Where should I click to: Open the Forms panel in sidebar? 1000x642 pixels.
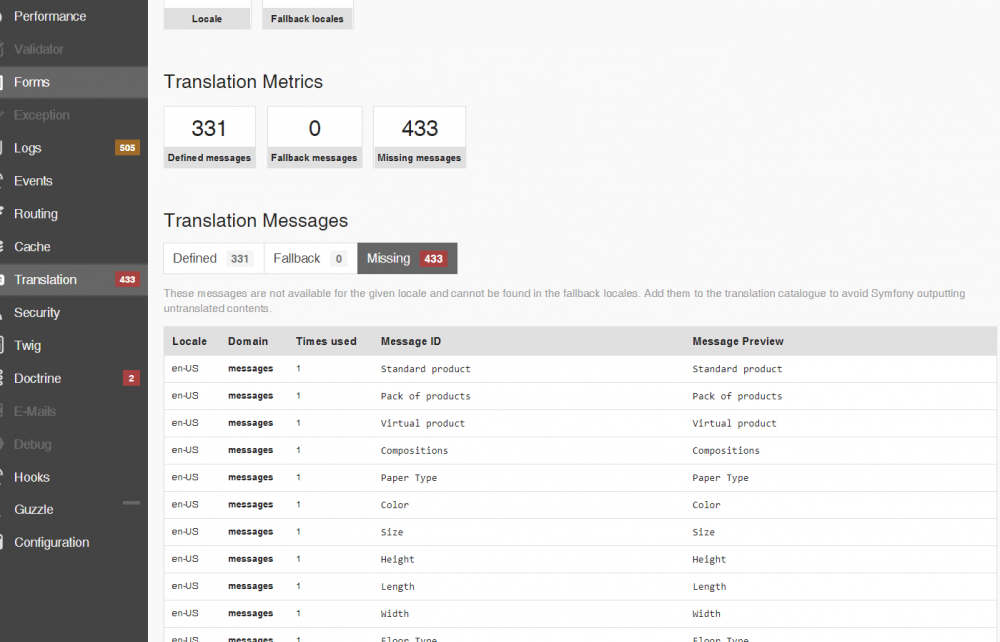[x=73, y=82]
